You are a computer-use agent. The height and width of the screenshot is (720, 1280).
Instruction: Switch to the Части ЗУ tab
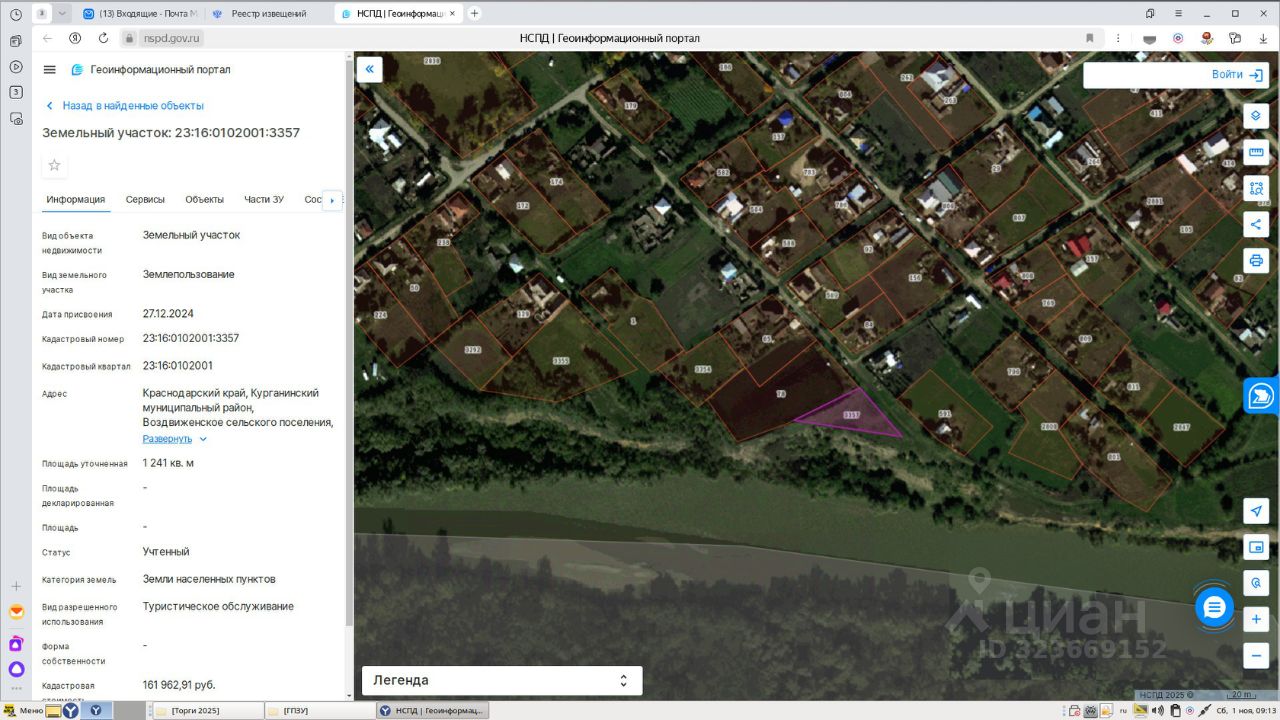tap(264, 199)
